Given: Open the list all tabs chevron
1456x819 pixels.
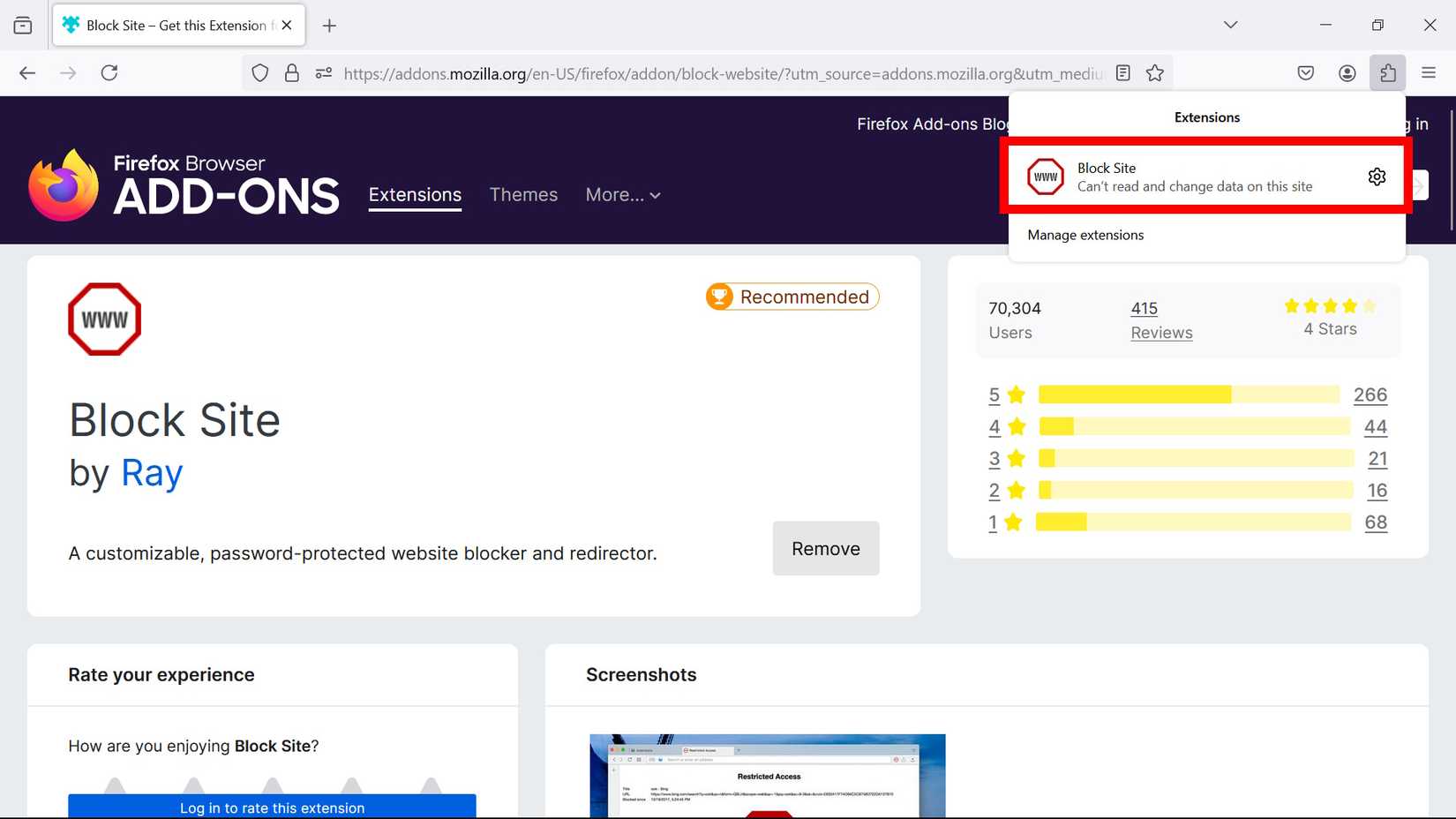Looking at the screenshot, I should (1230, 25).
